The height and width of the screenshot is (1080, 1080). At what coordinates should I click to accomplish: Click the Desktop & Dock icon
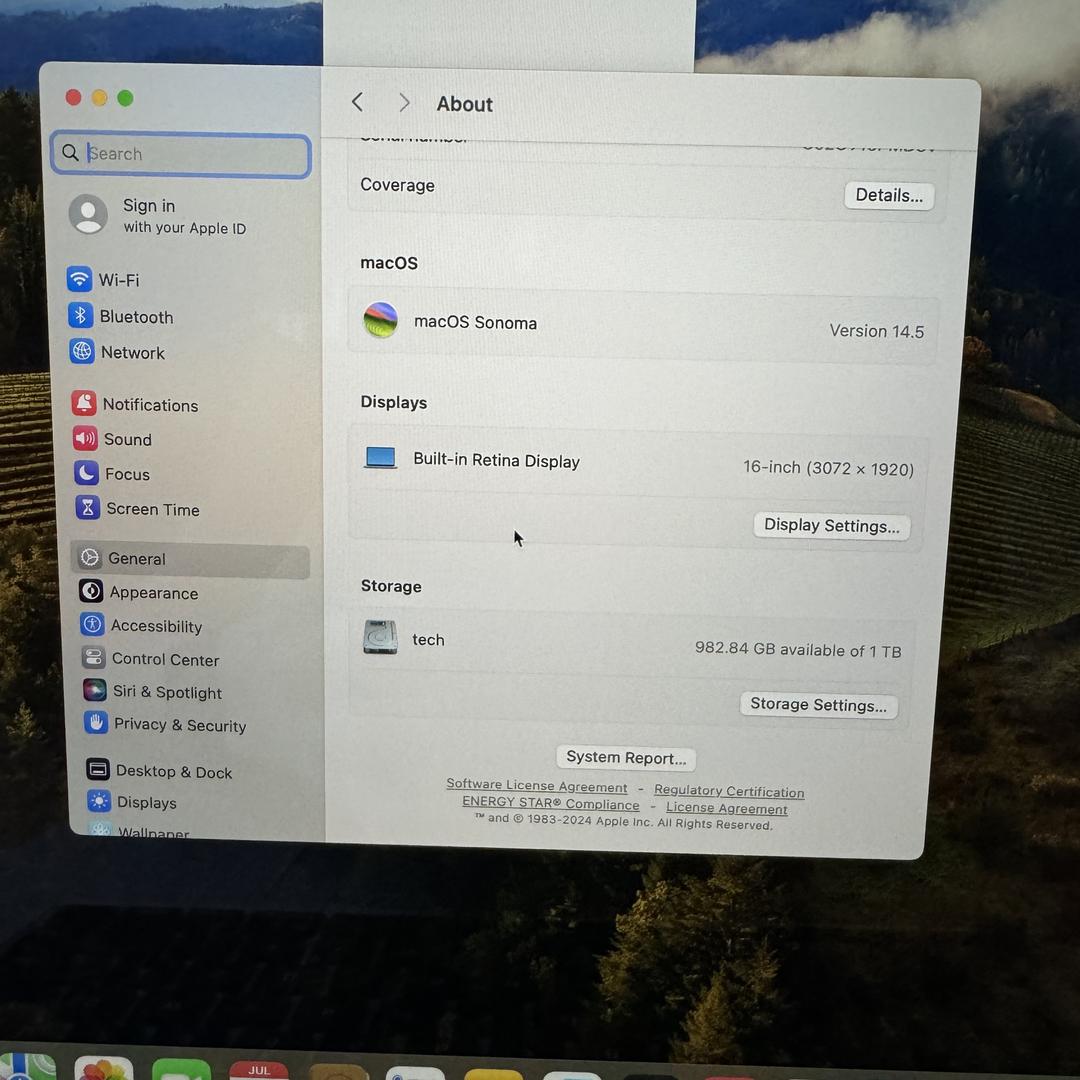[x=98, y=769]
